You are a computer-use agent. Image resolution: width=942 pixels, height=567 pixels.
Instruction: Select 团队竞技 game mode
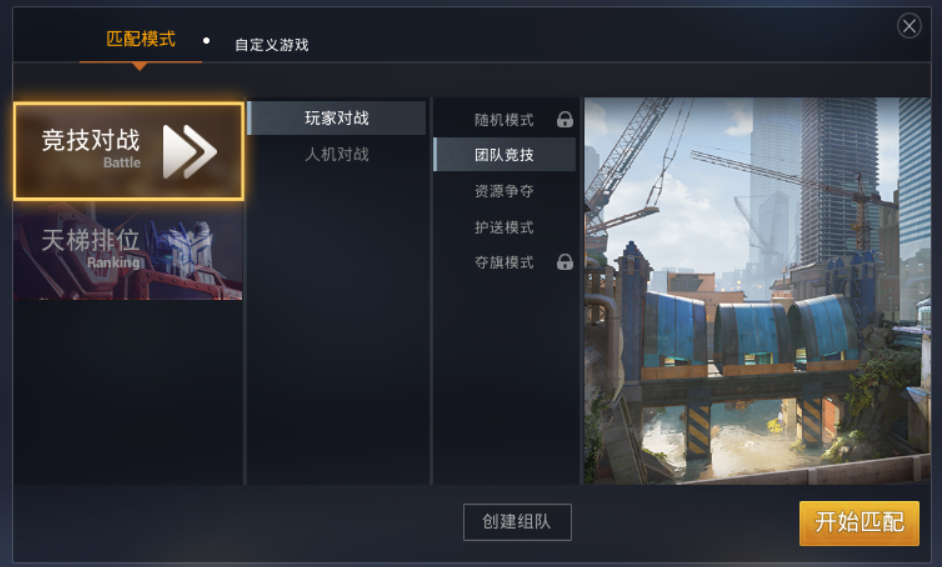click(x=504, y=154)
